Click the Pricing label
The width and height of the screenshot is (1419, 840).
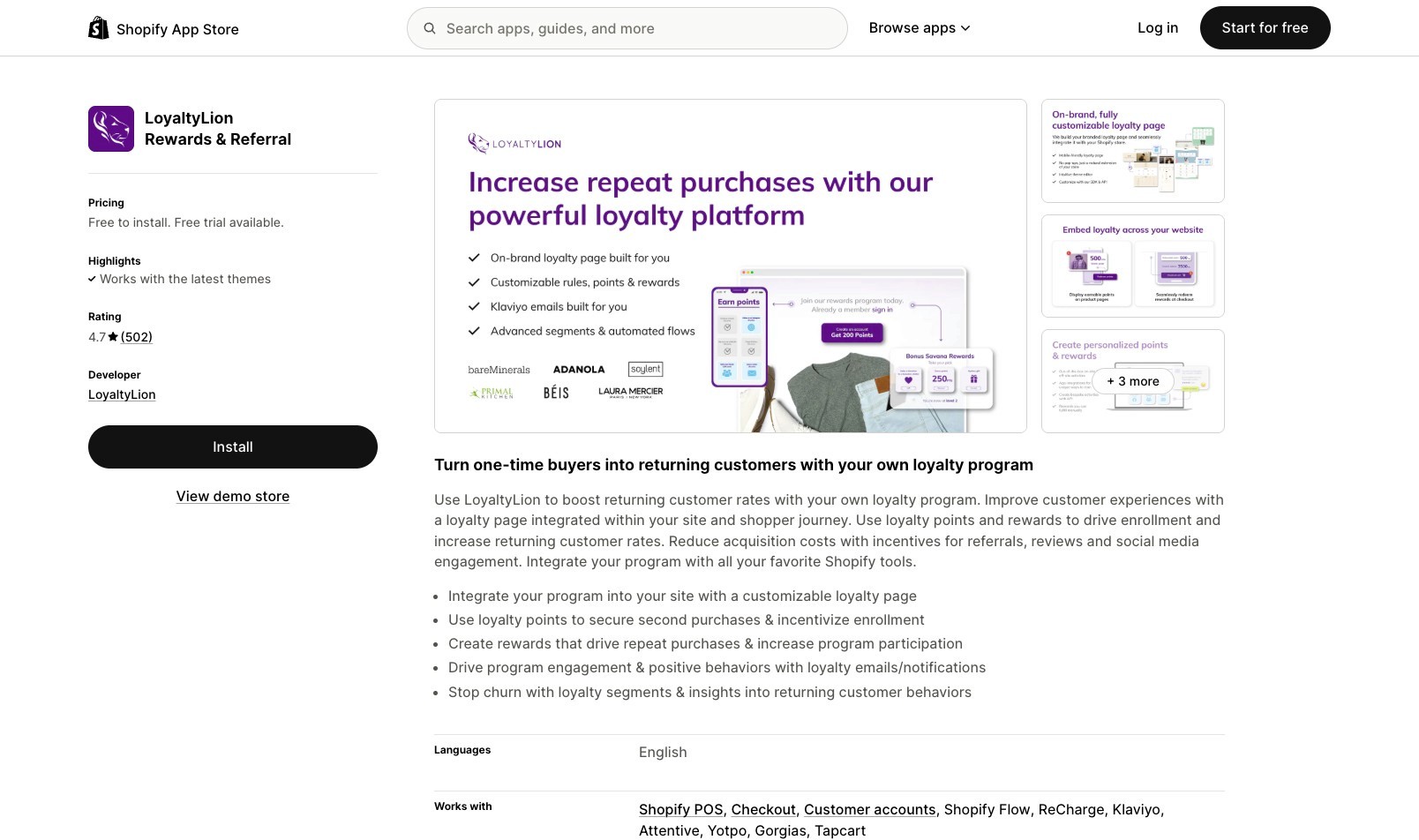tap(106, 203)
